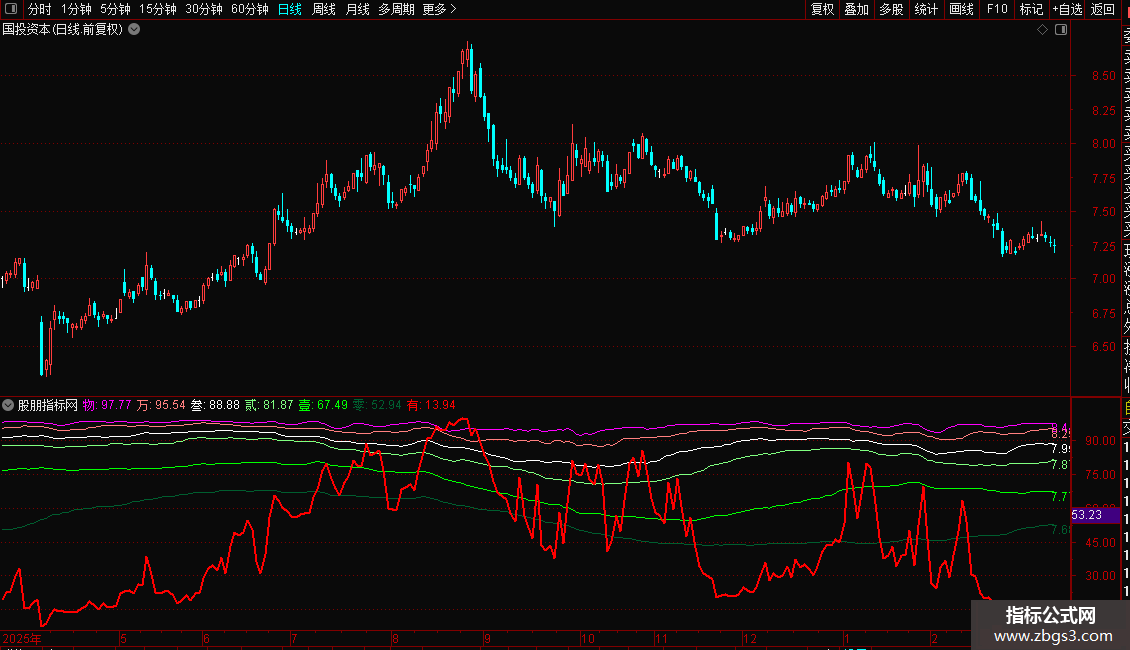Click the 国投资本(日线.前复权) chart title

63,30
